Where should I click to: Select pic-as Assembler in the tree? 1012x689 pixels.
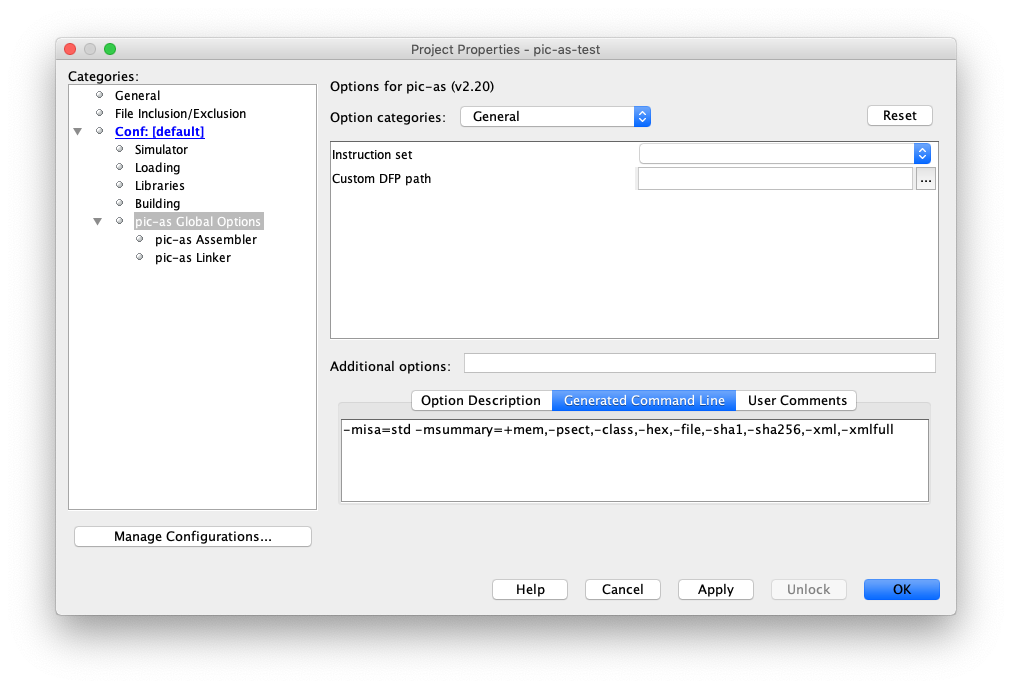(x=205, y=240)
